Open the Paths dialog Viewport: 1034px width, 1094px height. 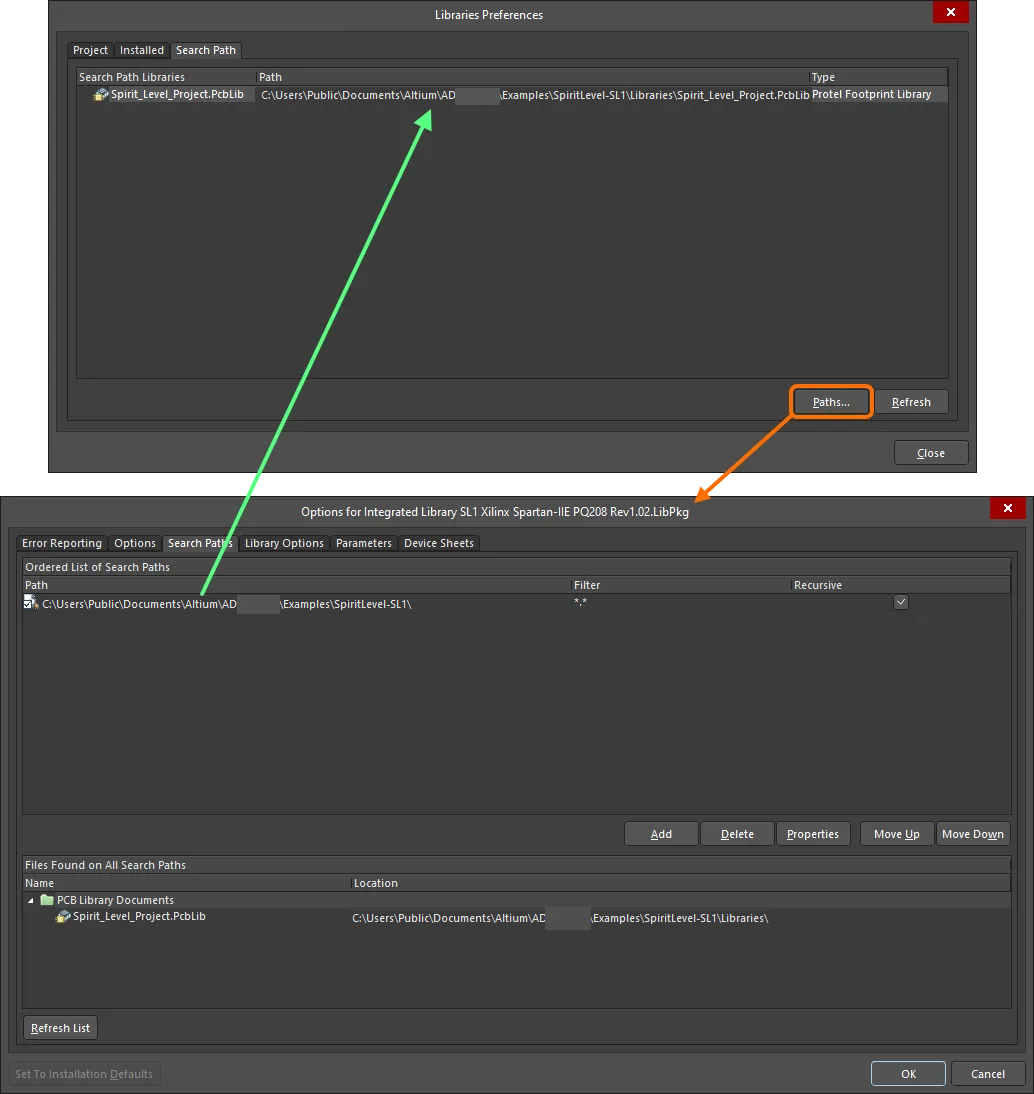click(x=831, y=401)
